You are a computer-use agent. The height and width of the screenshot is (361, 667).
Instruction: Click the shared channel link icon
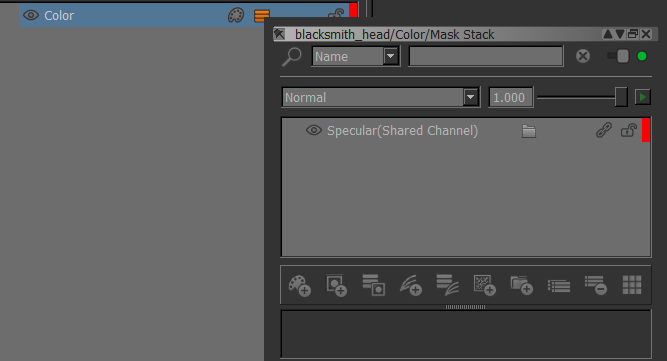[604, 130]
